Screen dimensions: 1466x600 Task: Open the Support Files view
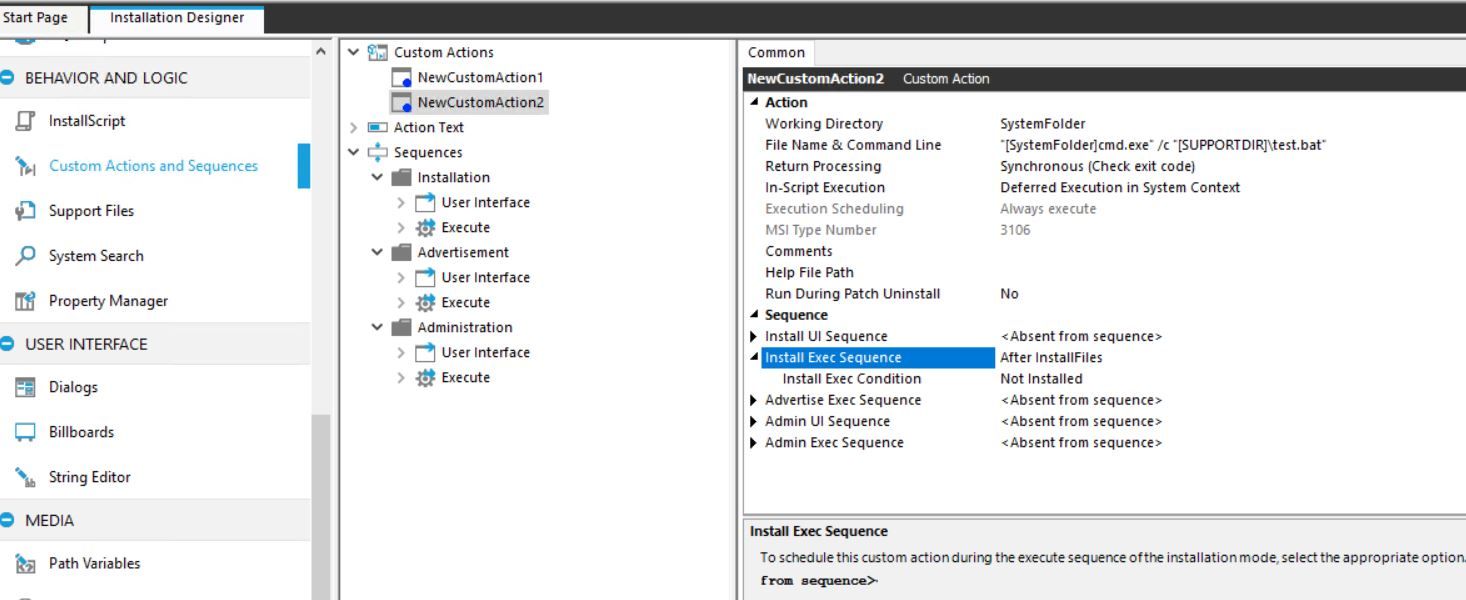[91, 211]
